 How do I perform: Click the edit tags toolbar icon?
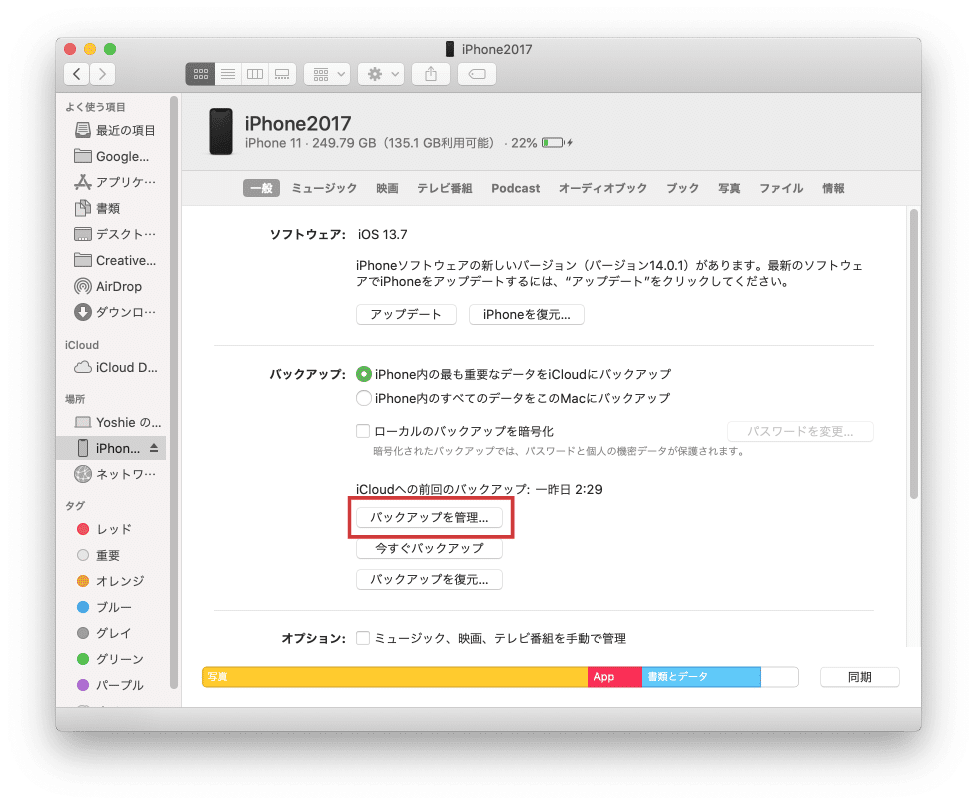[477, 74]
